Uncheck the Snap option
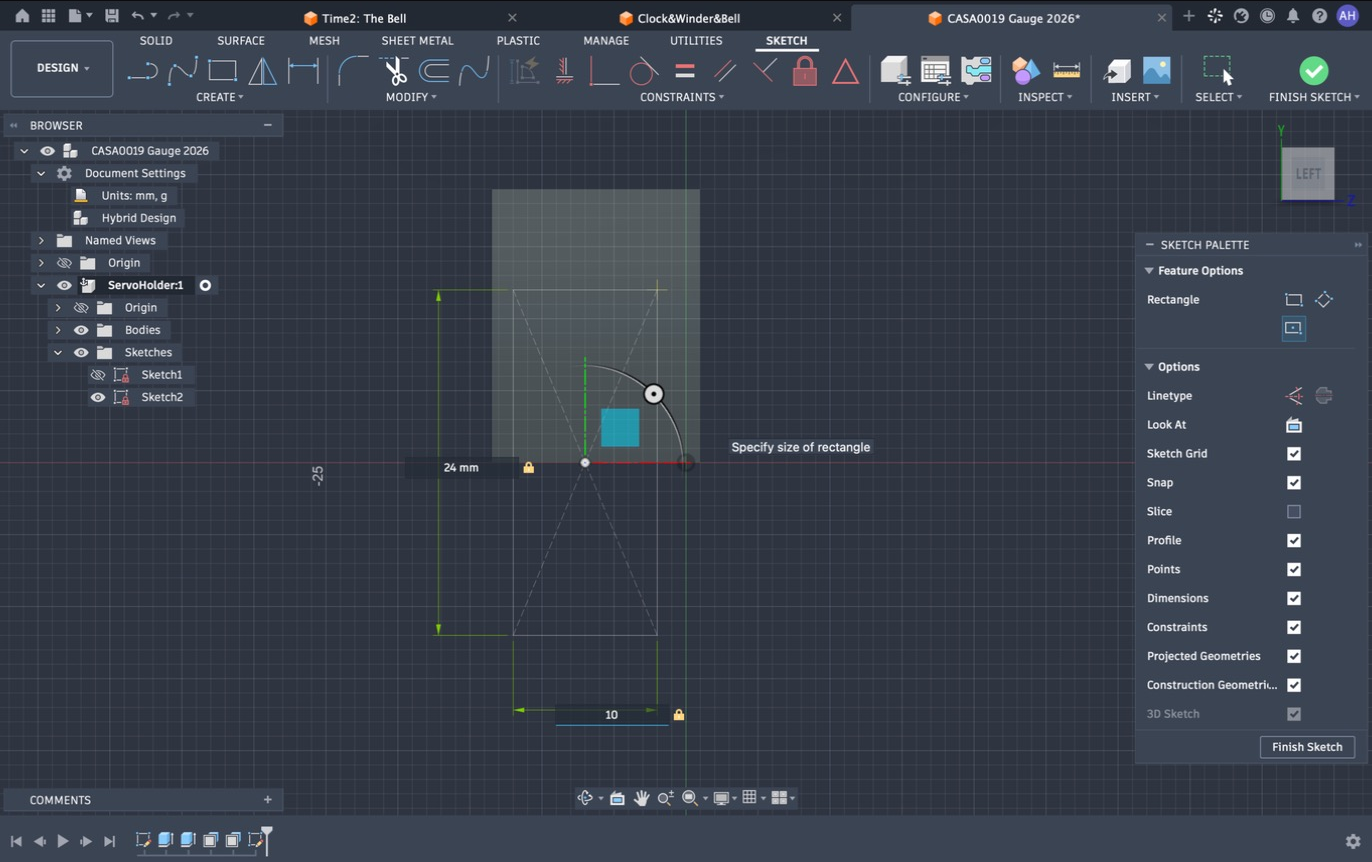The height and width of the screenshot is (862, 1372). point(1294,483)
